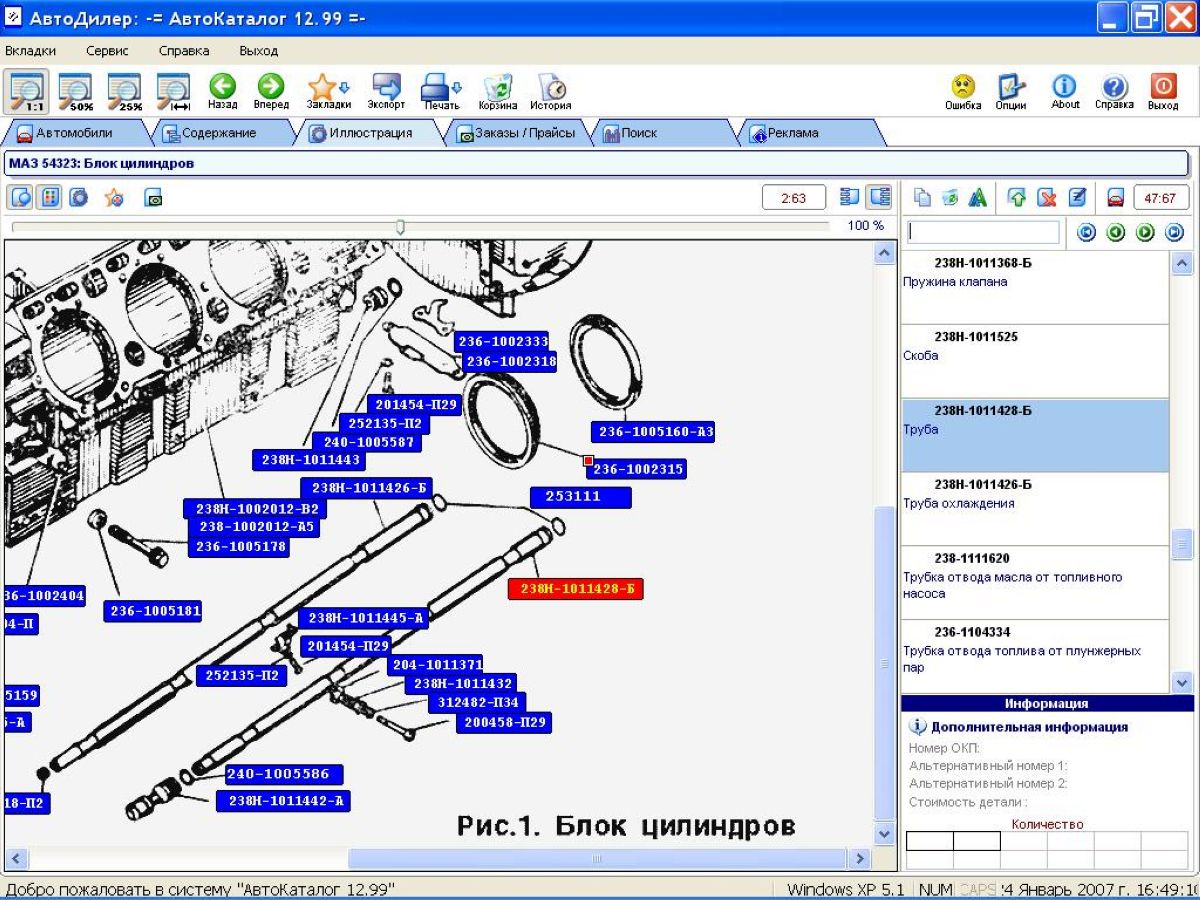Image resolution: width=1200 pixels, height=900 pixels.
Task: Go to next part in list
Action: point(1145,233)
